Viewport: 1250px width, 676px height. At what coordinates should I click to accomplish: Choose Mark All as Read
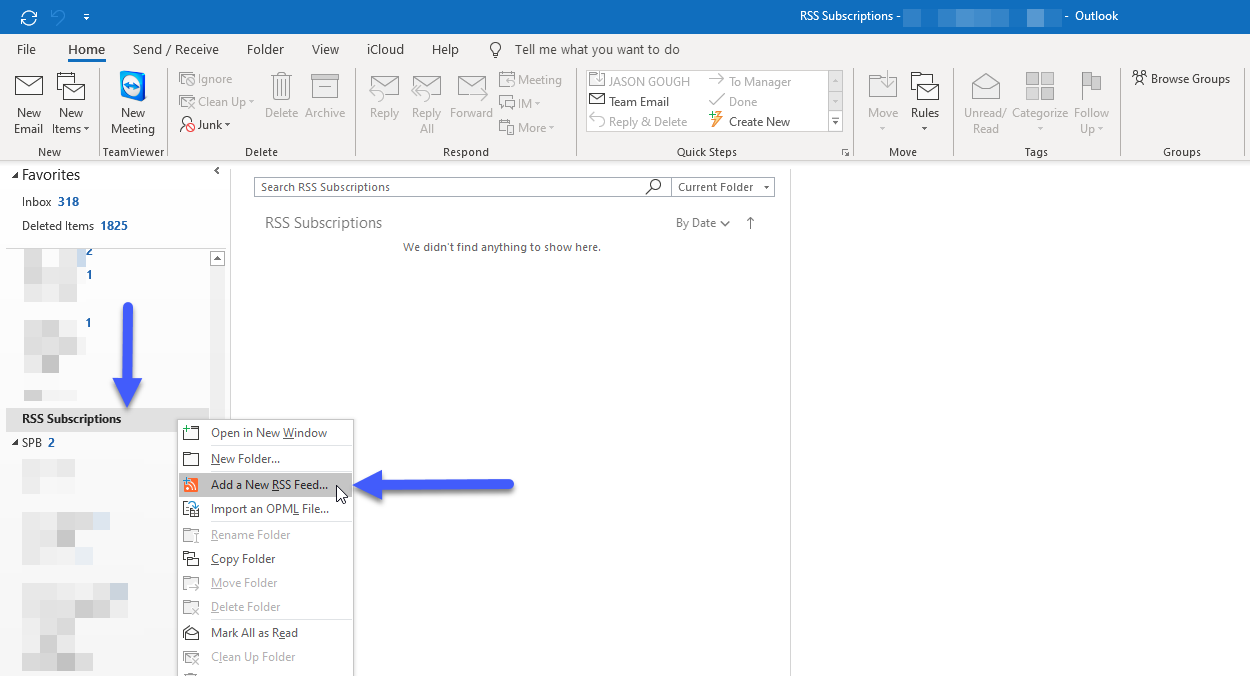(265, 633)
